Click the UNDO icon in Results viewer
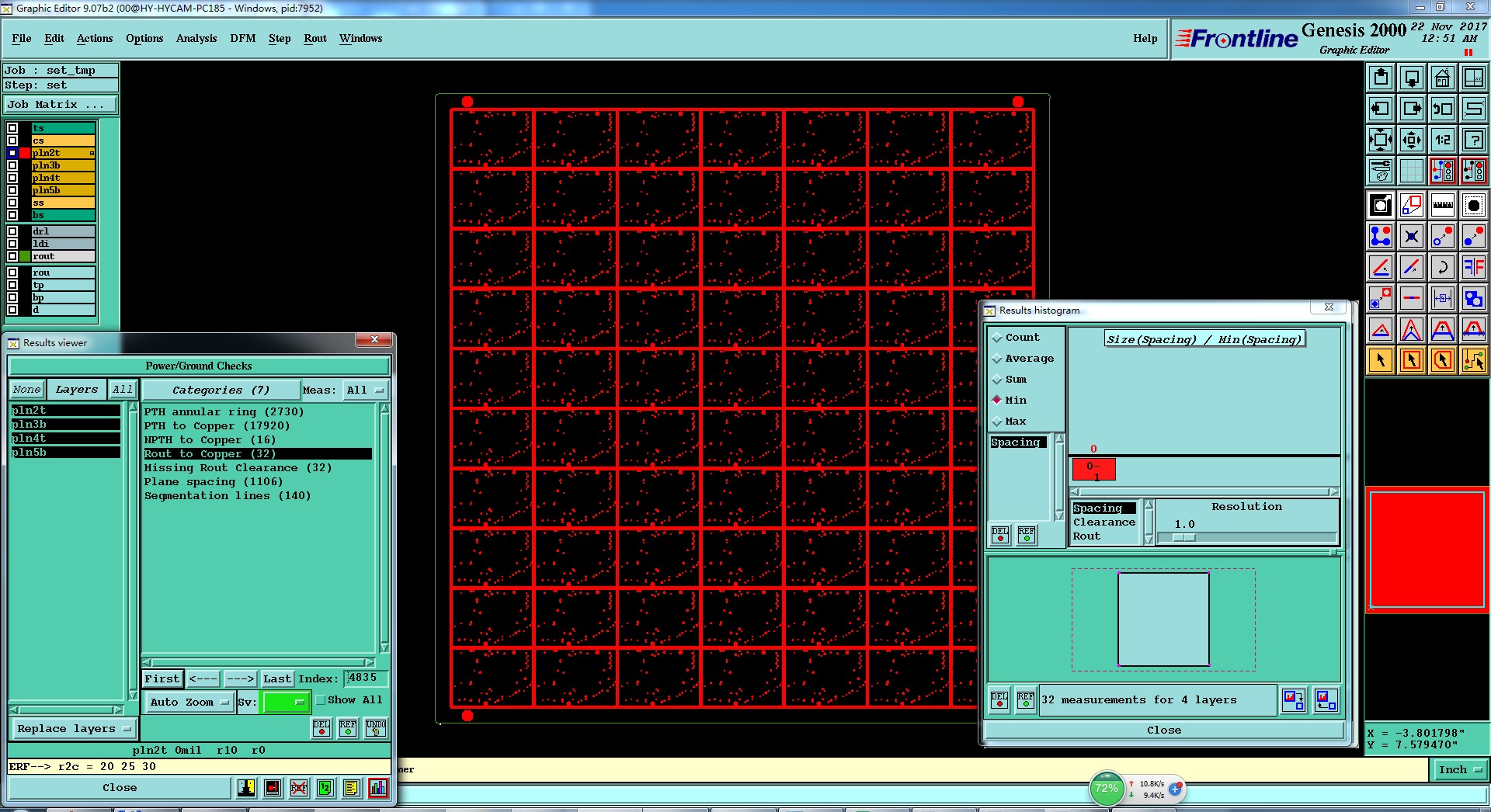1491x812 pixels. [376, 728]
